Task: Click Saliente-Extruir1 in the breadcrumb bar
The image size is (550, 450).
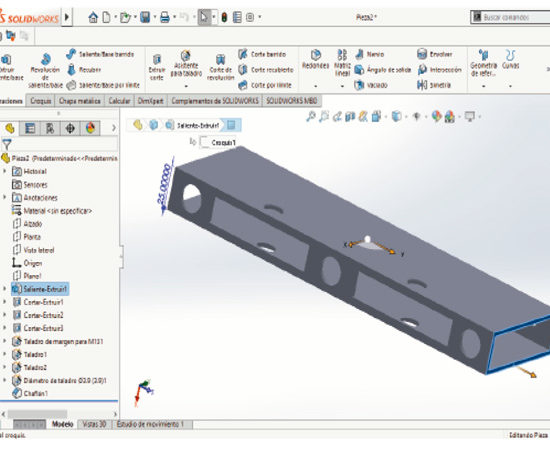Action: [198, 125]
